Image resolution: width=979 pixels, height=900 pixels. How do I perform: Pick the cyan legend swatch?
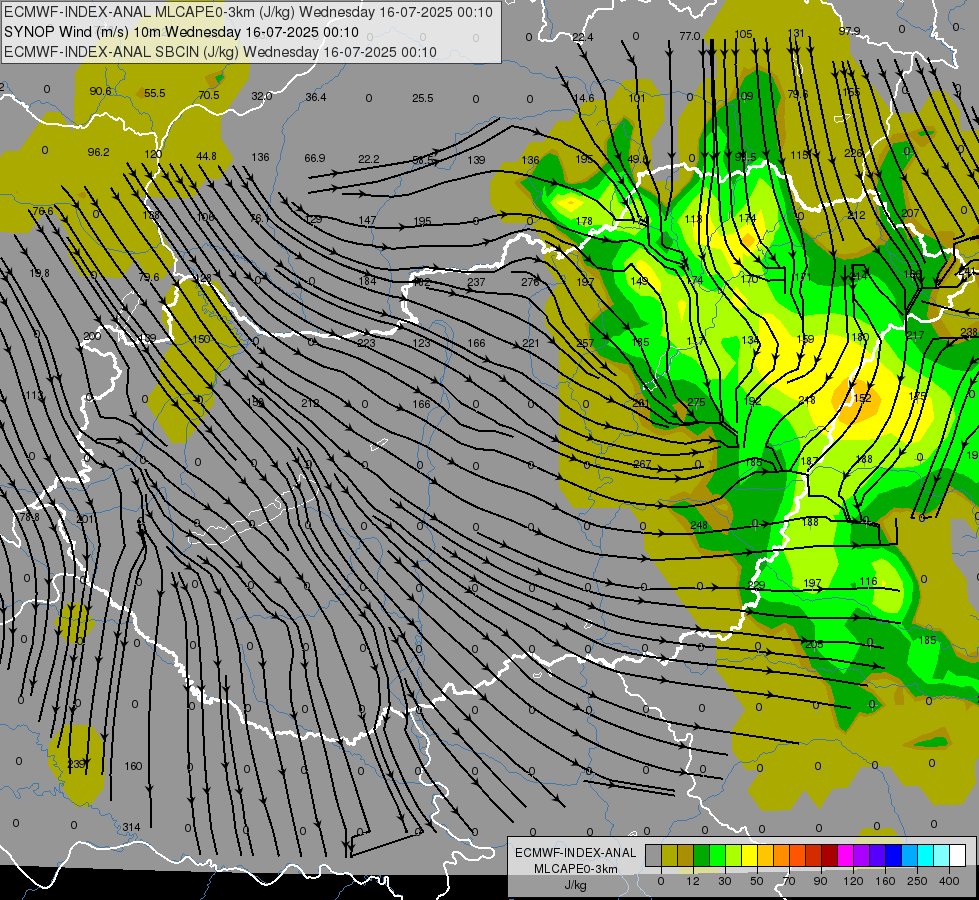point(925,855)
